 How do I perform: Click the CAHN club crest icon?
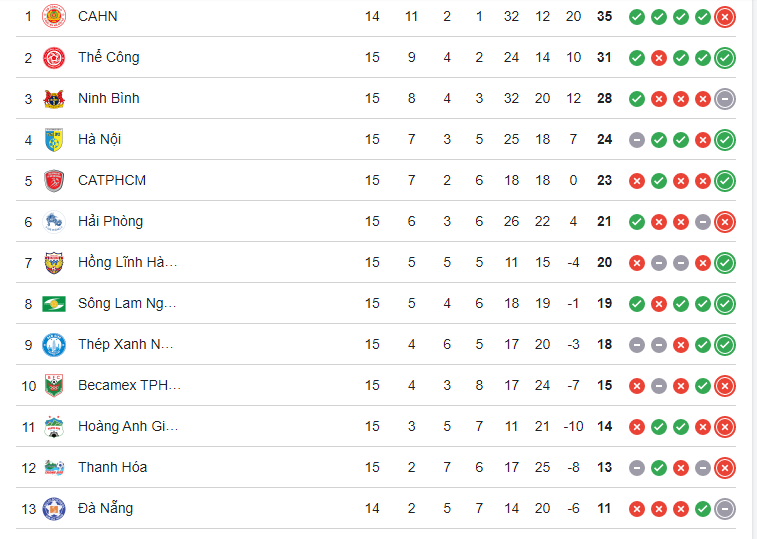click(54, 17)
